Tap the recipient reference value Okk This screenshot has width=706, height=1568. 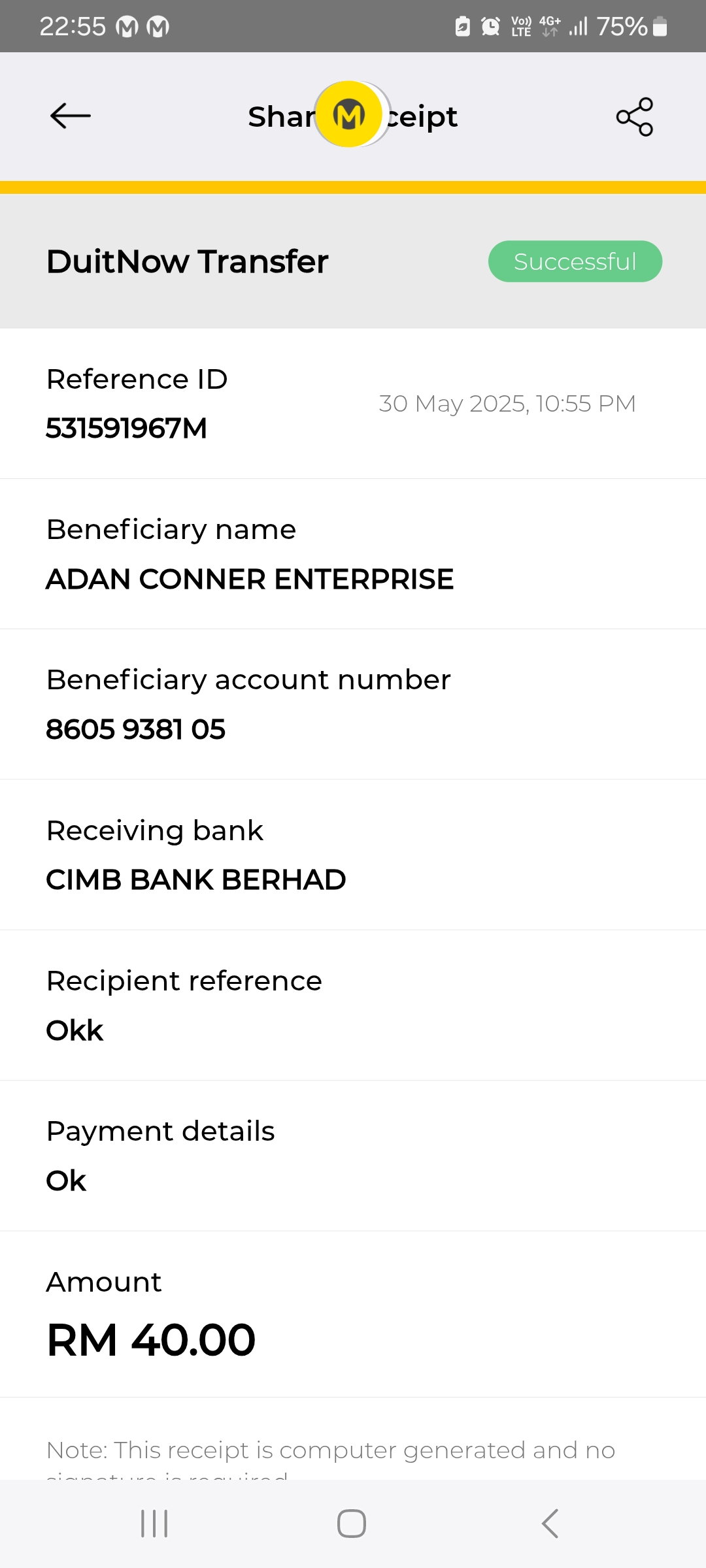click(x=75, y=1030)
